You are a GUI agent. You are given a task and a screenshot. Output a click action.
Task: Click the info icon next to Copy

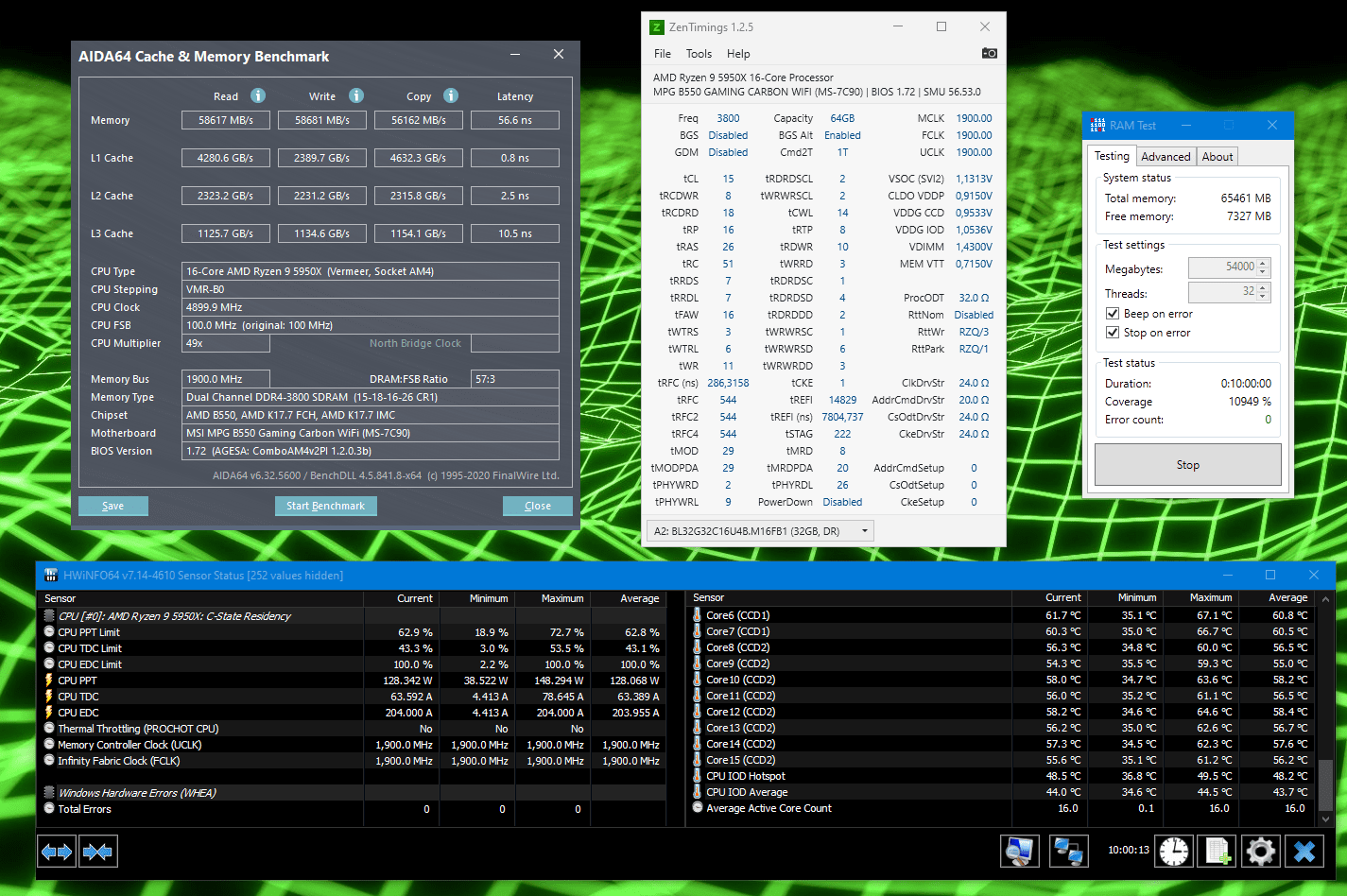[x=451, y=95]
